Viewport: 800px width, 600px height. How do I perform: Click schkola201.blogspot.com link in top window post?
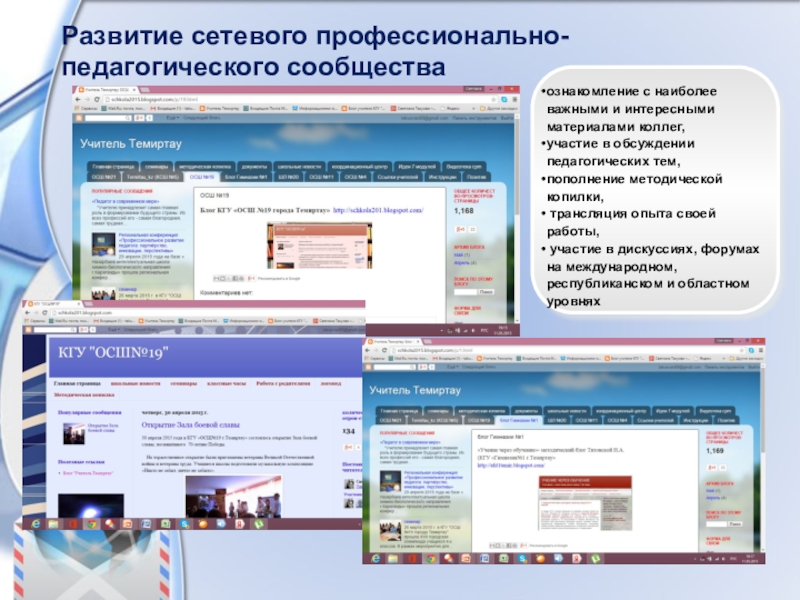[x=378, y=210]
